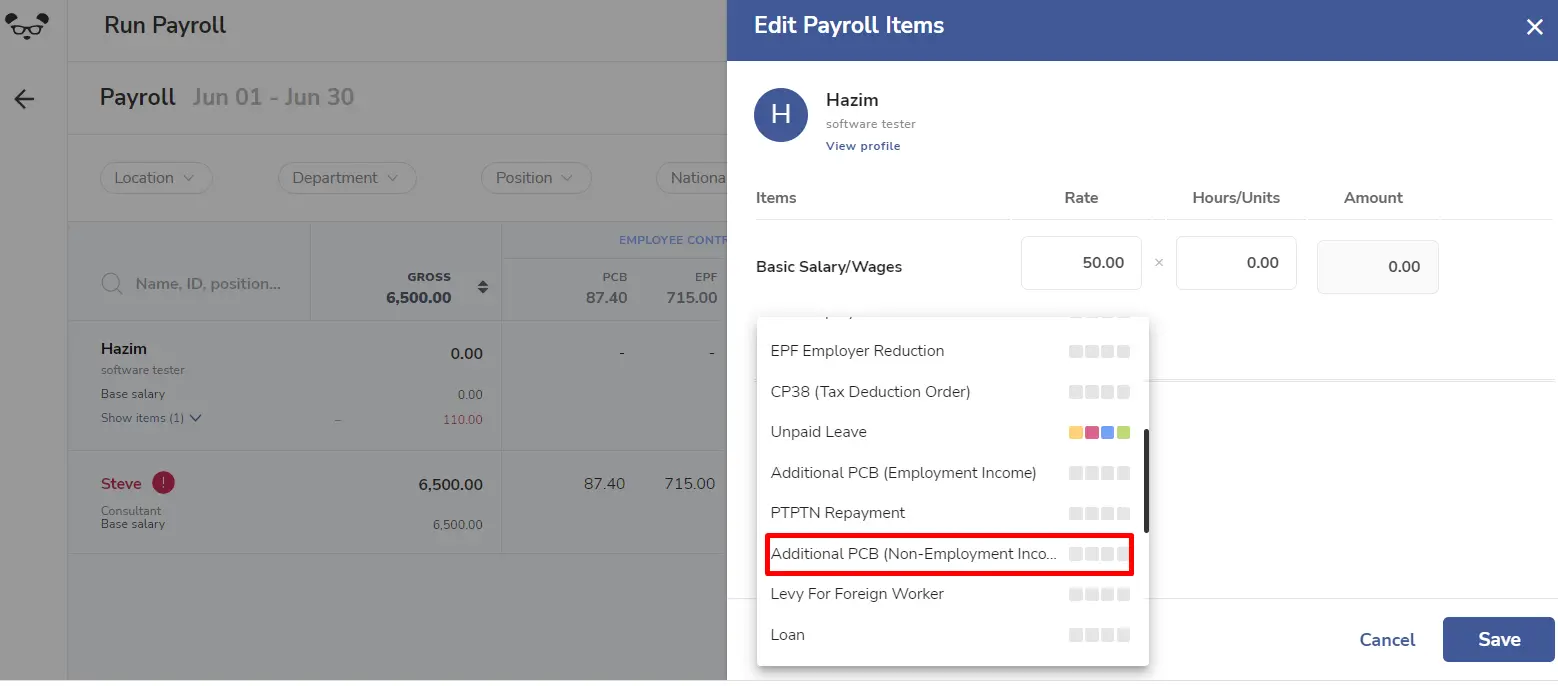Click the Basic Salary Rate field
Viewport: 1558px width, 686px height.
click(x=1081, y=263)
